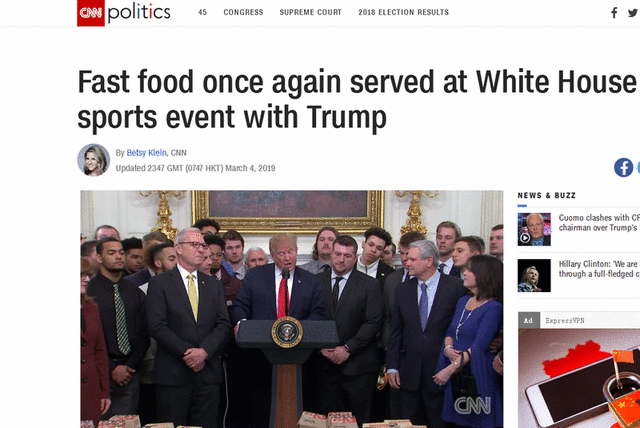
Task: Click the News & Buzz heading
Action: tap(547, 195)
